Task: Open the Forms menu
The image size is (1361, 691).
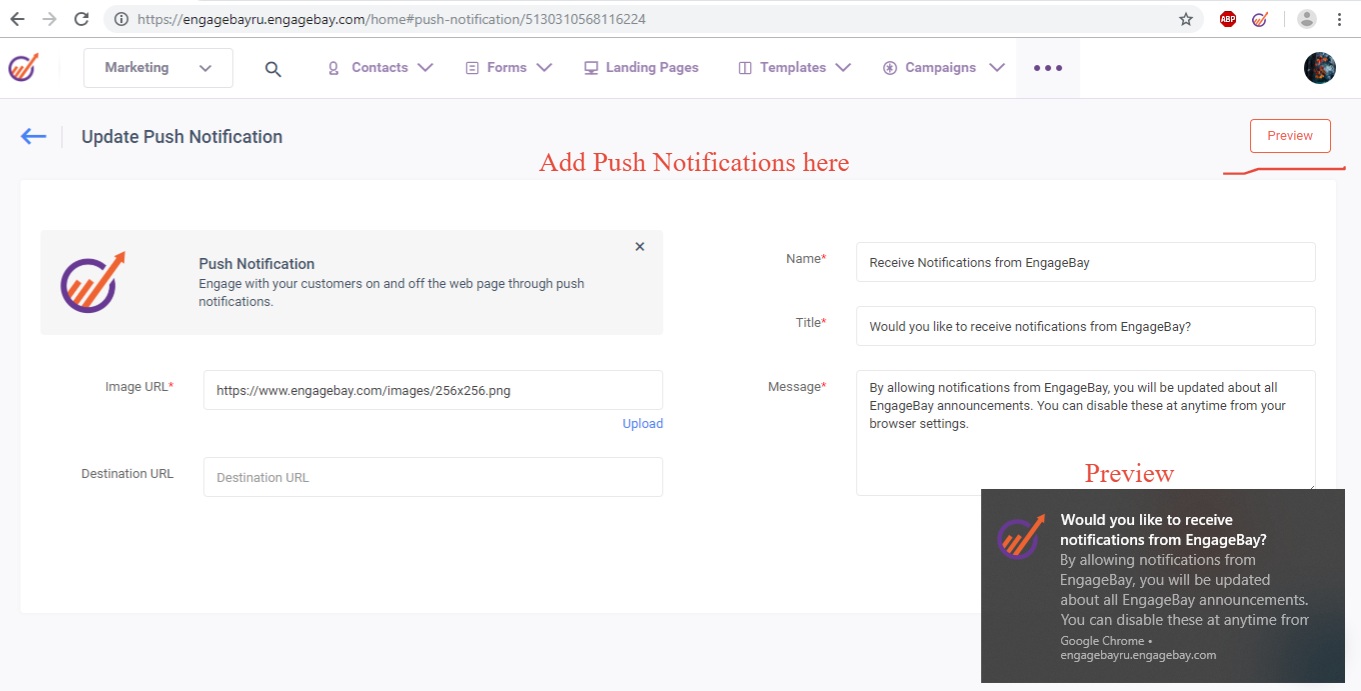Action: click(508, 68)
